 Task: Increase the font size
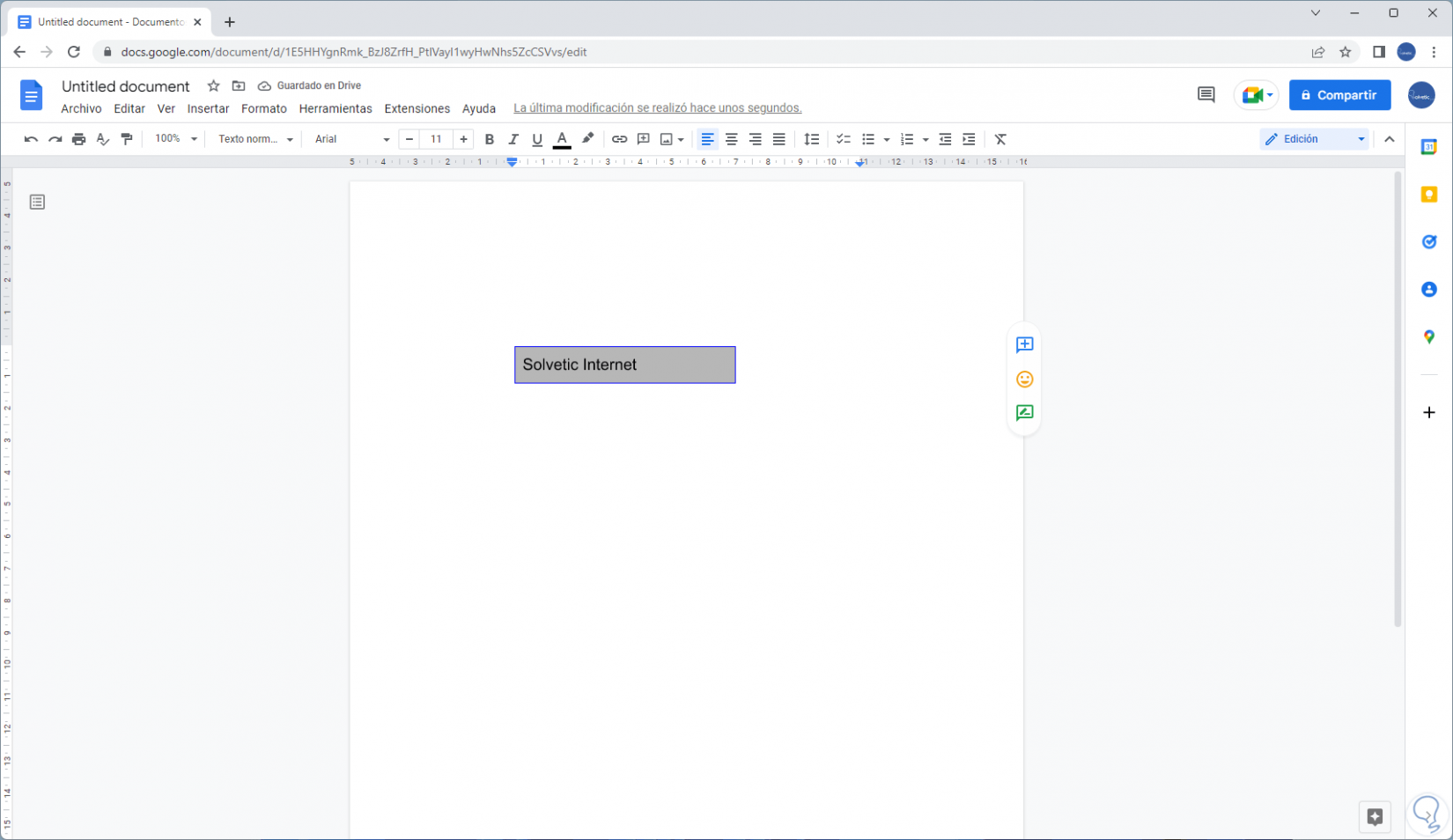(463, 139)
